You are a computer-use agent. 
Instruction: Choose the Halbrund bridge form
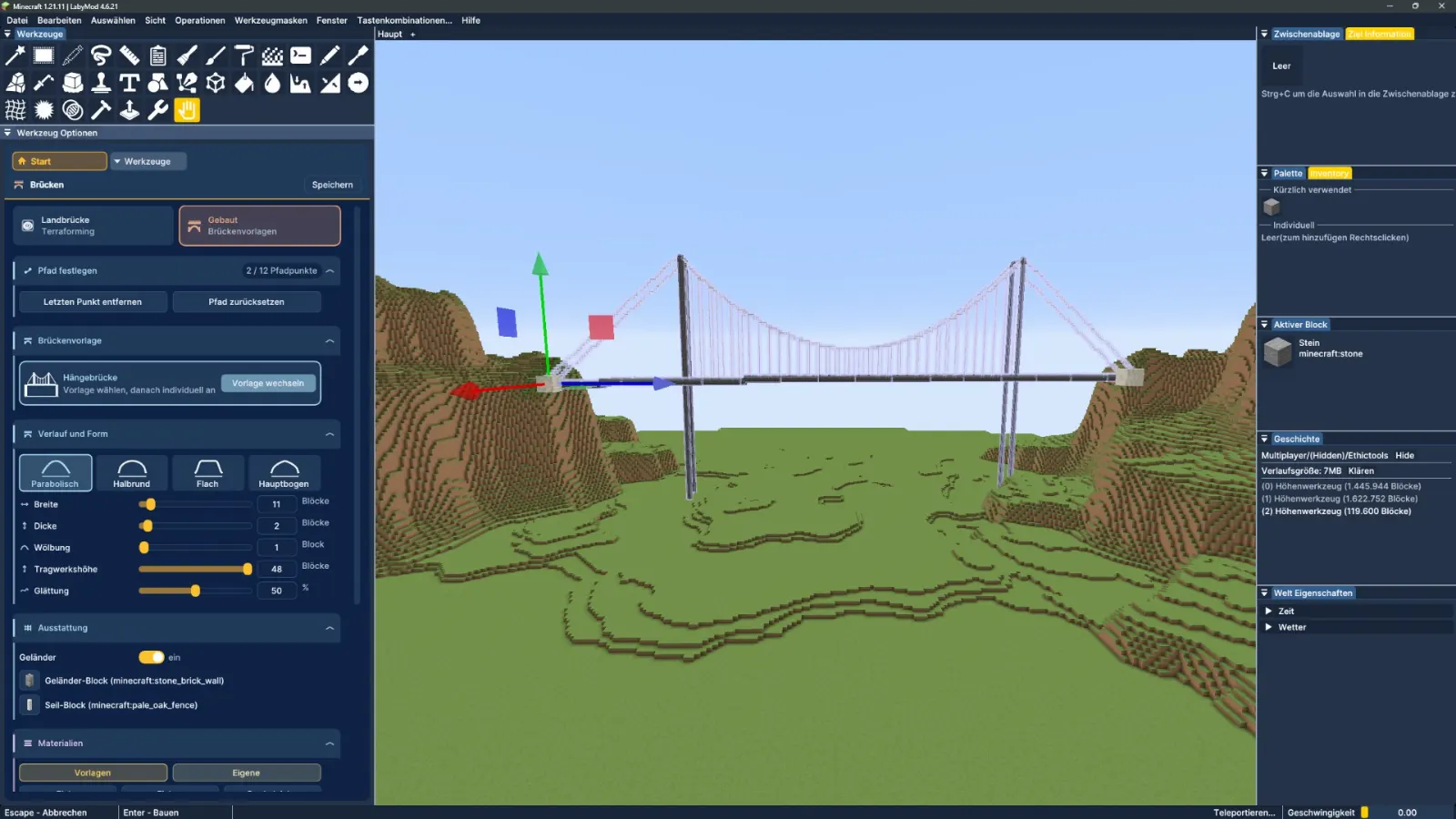coord(132,473)
